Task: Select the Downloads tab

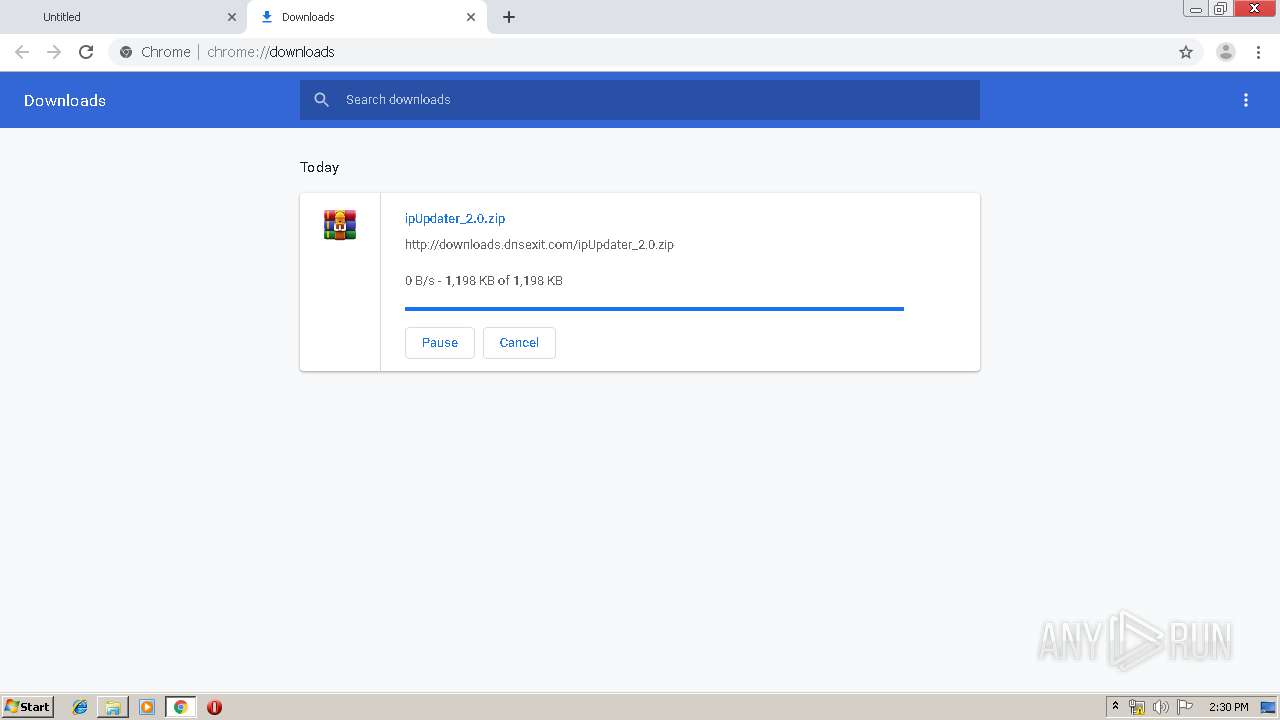Action: (367, 17)
